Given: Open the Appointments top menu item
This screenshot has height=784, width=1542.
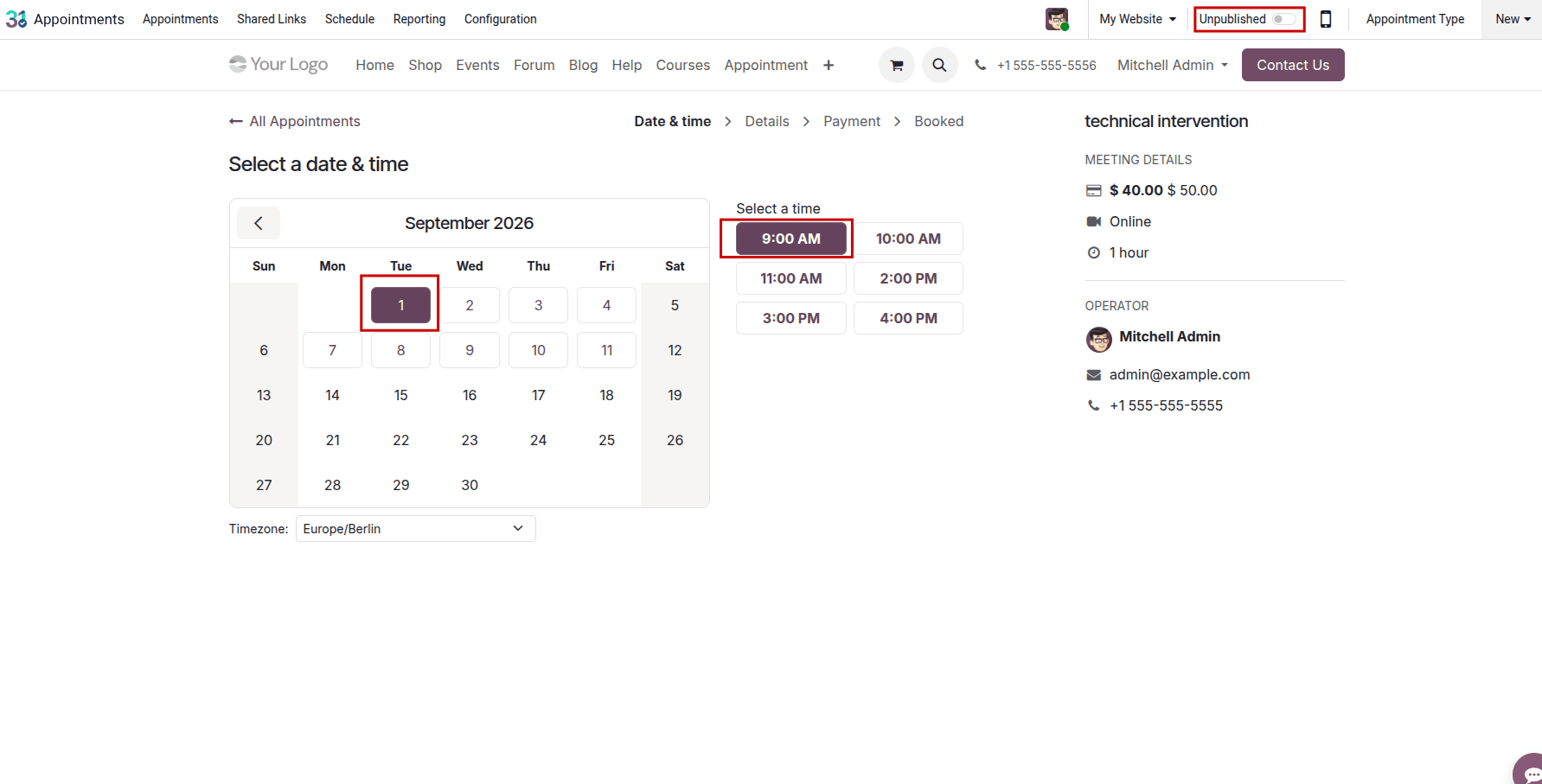Looking at the screenshot, I should click(x=181, y=19).
